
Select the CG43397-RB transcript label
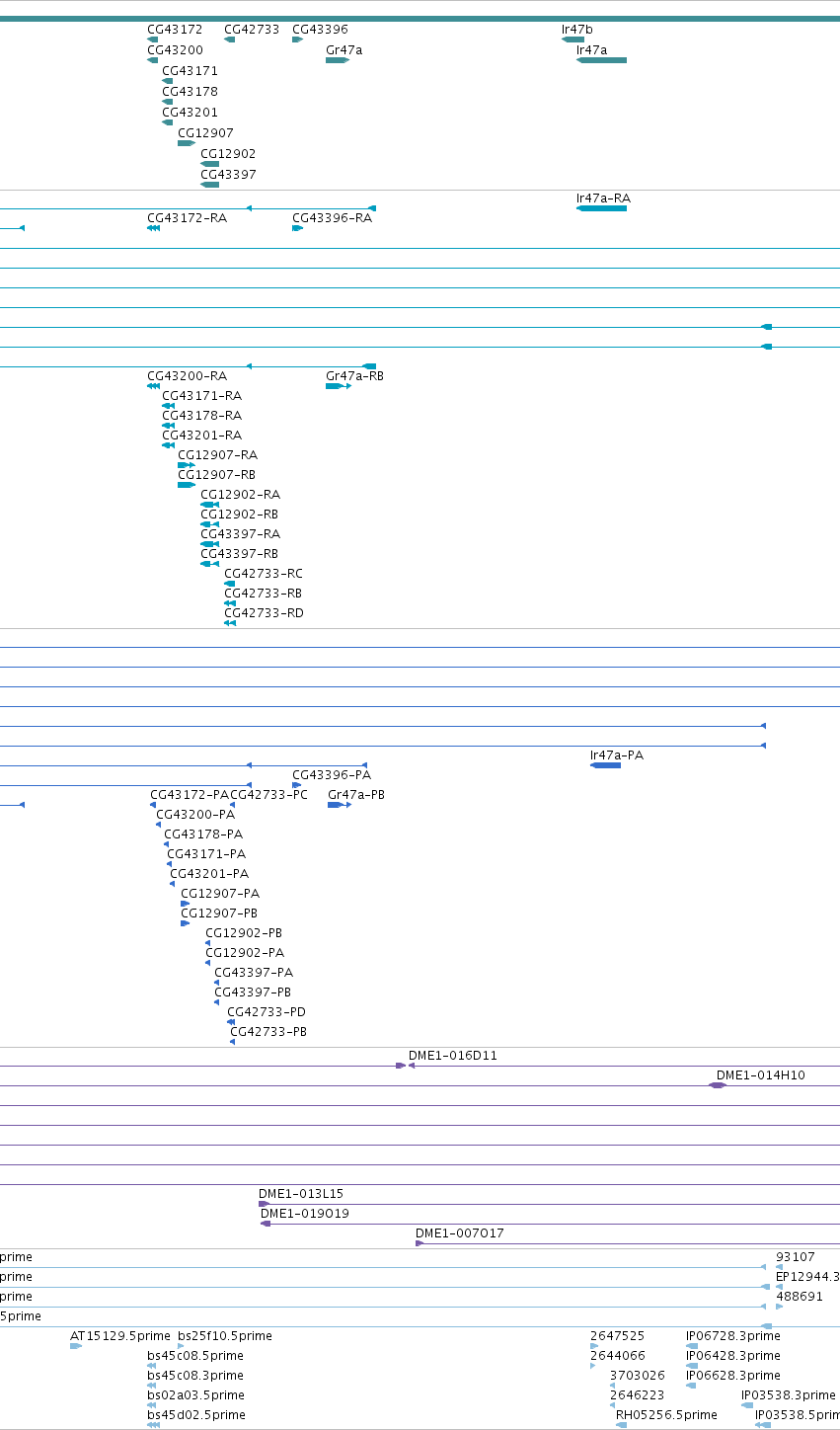[240, 554]
